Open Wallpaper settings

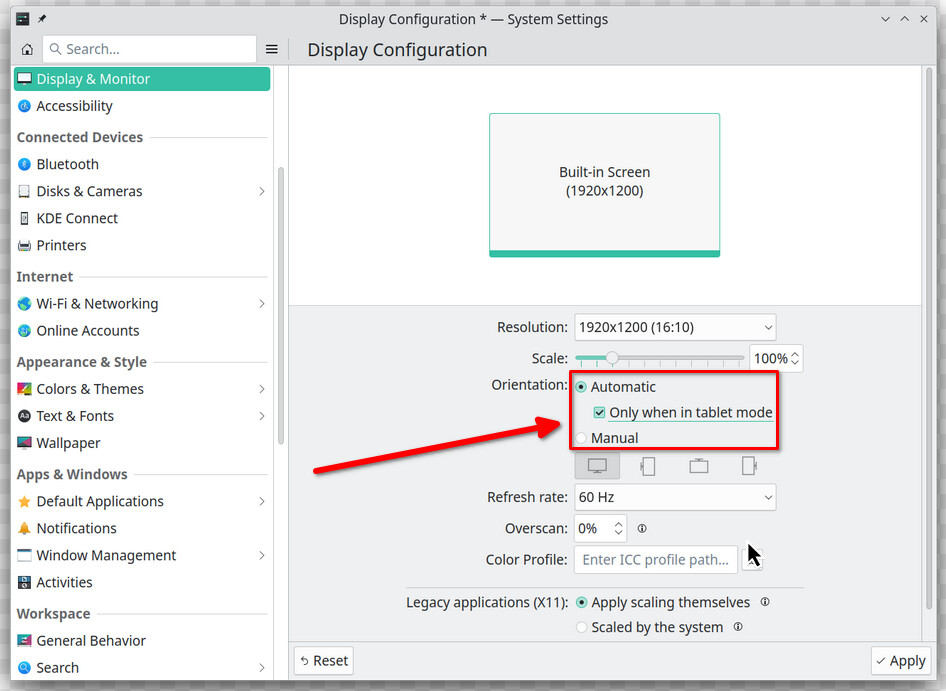tap(142, 443)
